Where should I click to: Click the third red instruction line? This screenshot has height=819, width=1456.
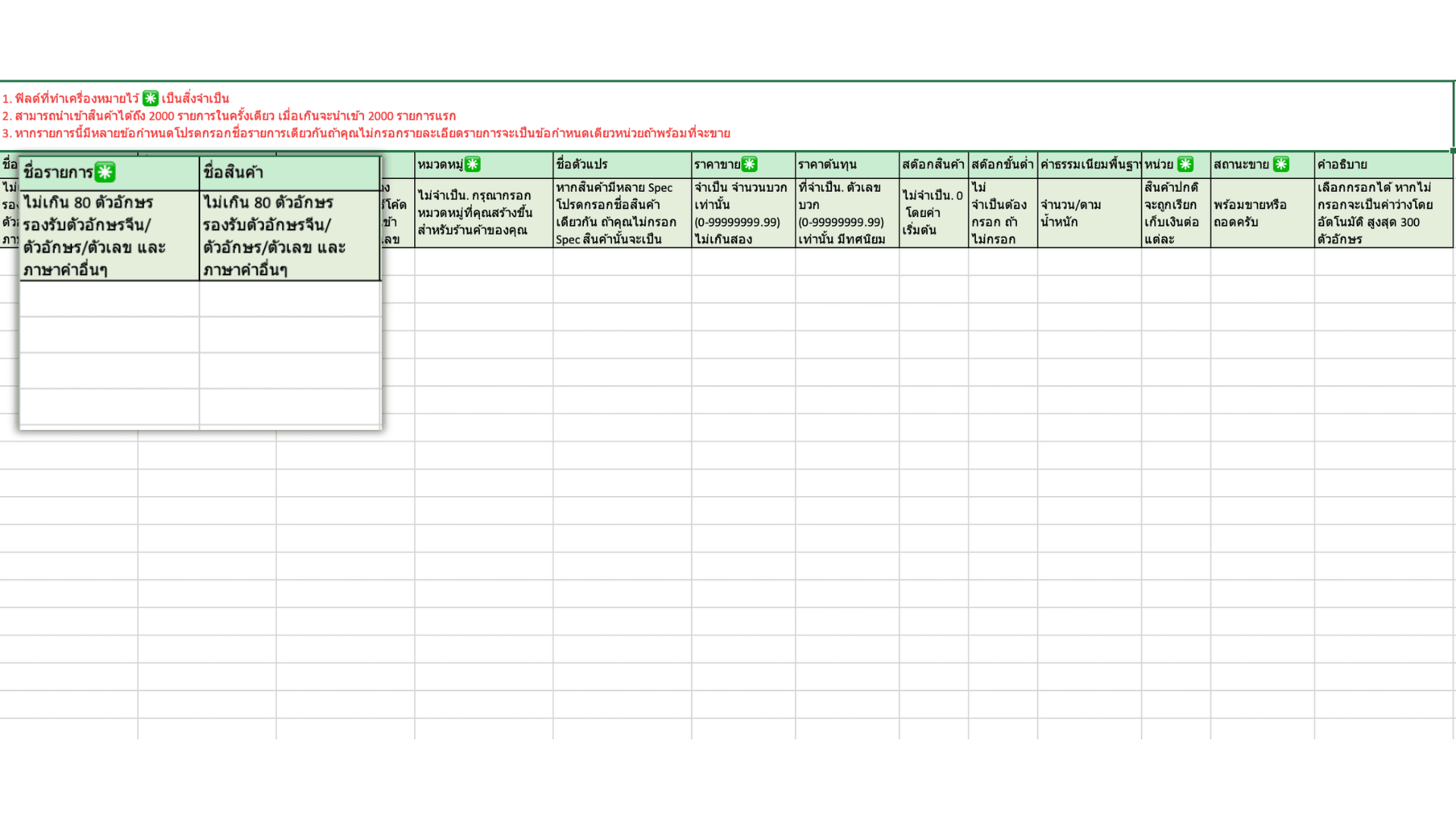tap(366, 133)
